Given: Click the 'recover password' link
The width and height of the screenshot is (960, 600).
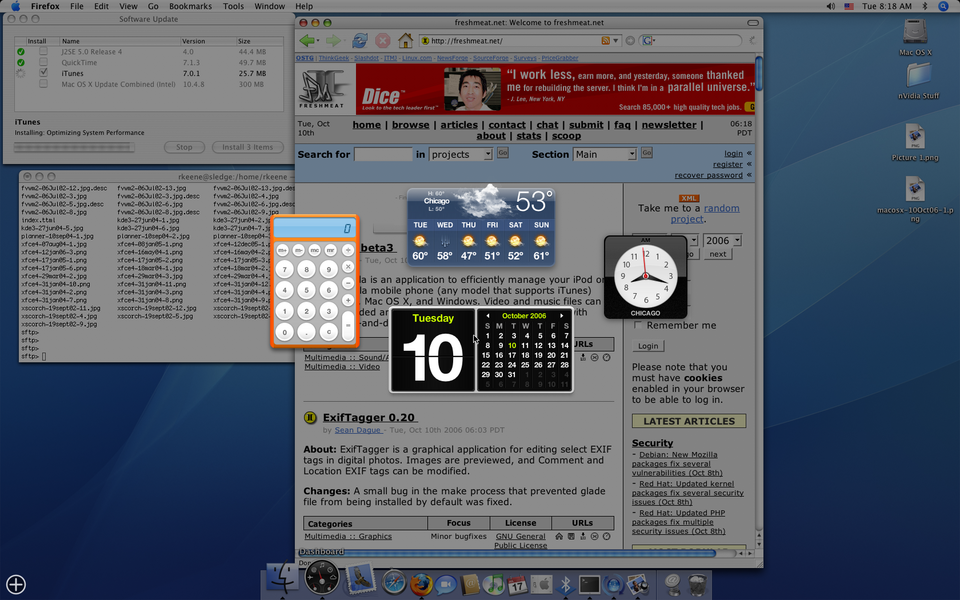Looking at the screenshot, I should pyautogui.click(x=708, y=175).
